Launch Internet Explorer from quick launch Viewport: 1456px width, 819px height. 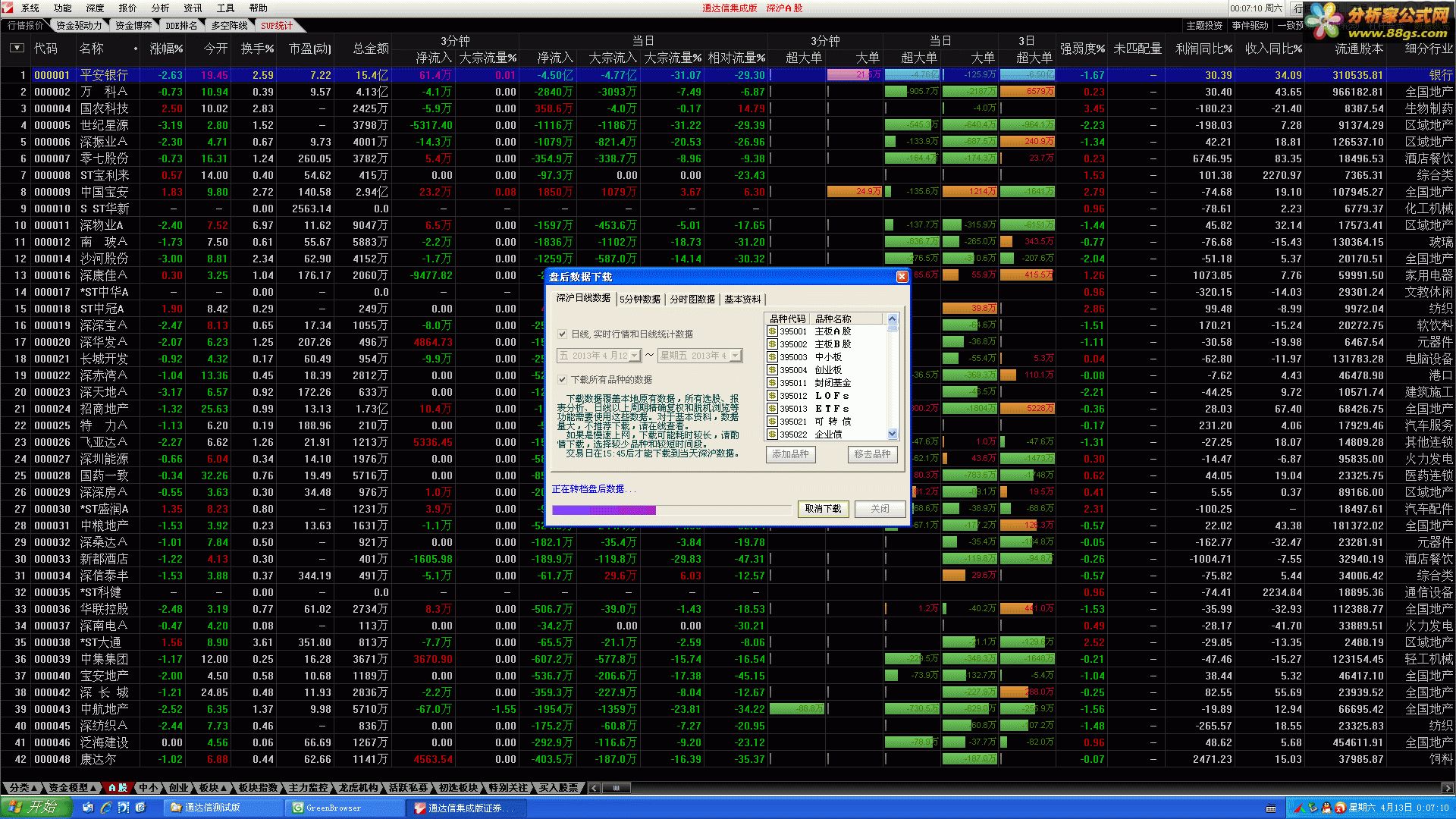click(x=106, y=808)
